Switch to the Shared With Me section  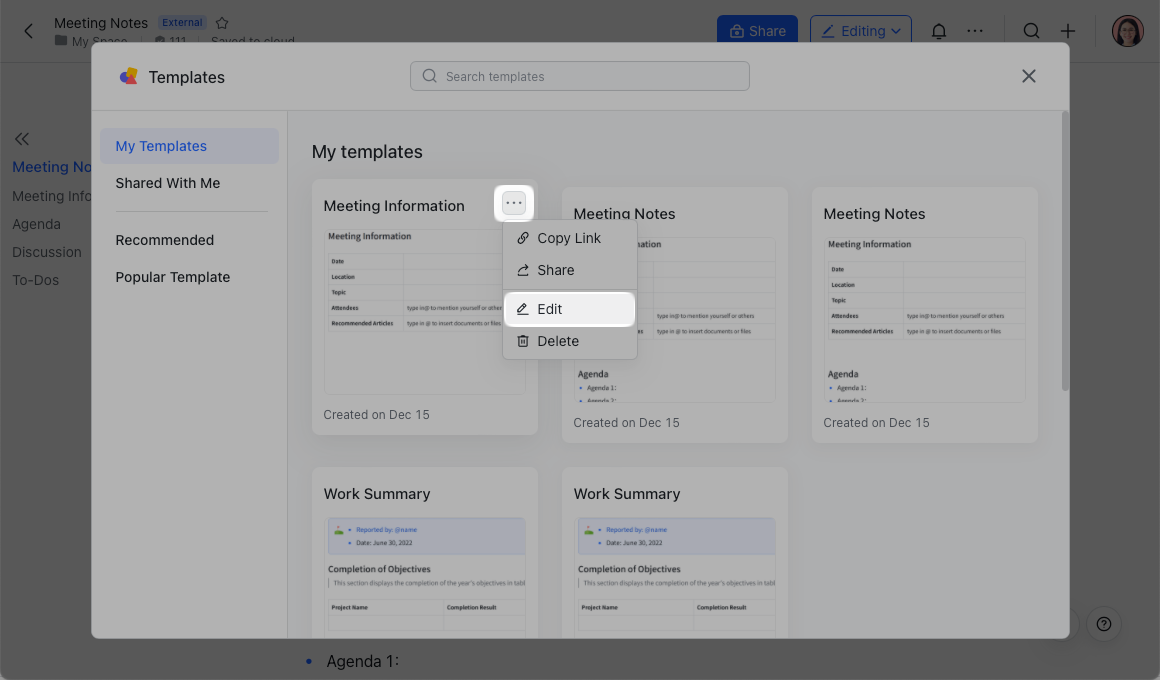click(x=167, y=183)
